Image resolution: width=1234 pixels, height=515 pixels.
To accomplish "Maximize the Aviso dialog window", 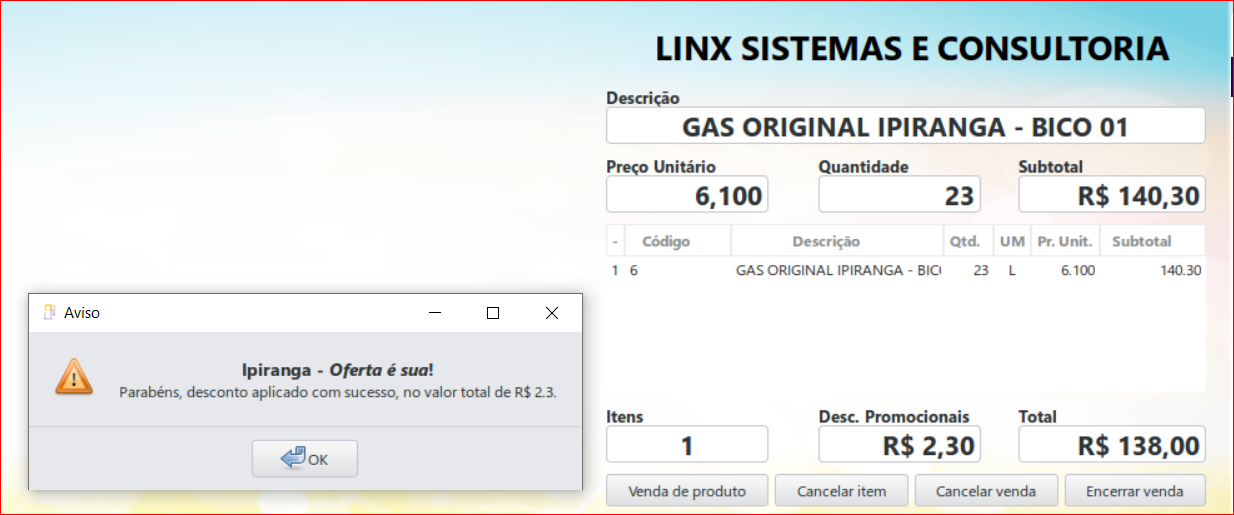I will [x=492, y=313].
